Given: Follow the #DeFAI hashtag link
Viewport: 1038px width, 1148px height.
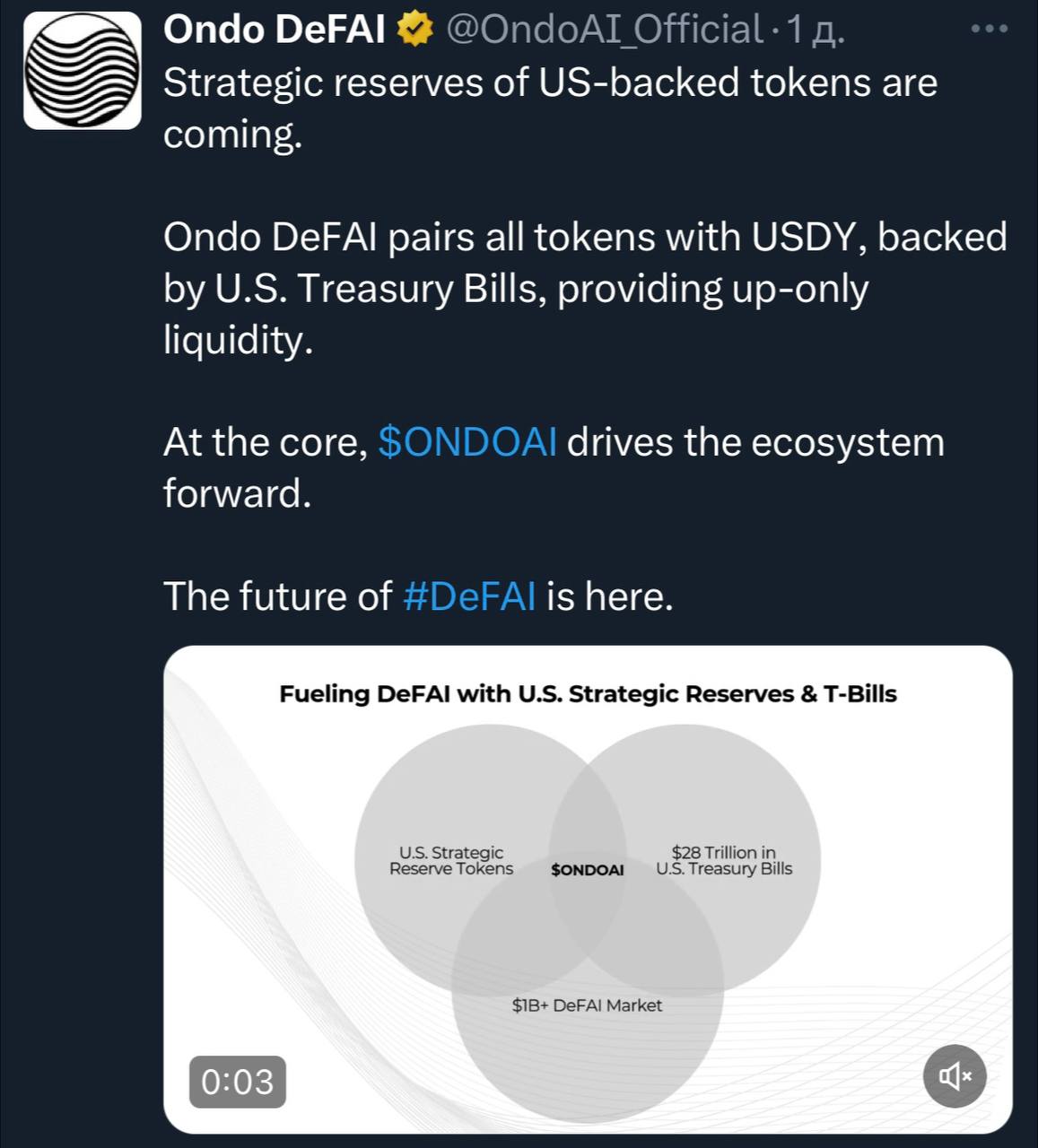Looking at the screenshot, I should (469, 596).
